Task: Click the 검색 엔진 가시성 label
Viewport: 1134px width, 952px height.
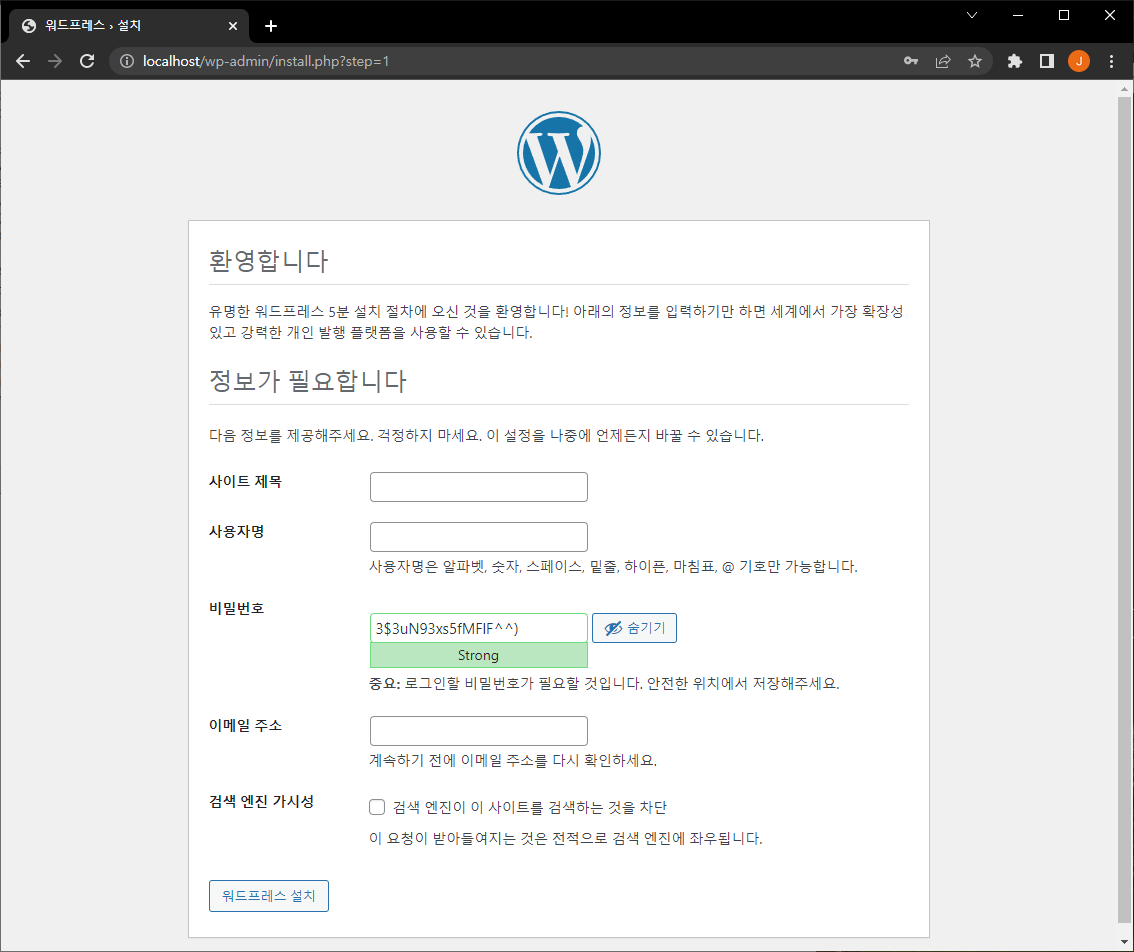Action: (x=261, y=802)
